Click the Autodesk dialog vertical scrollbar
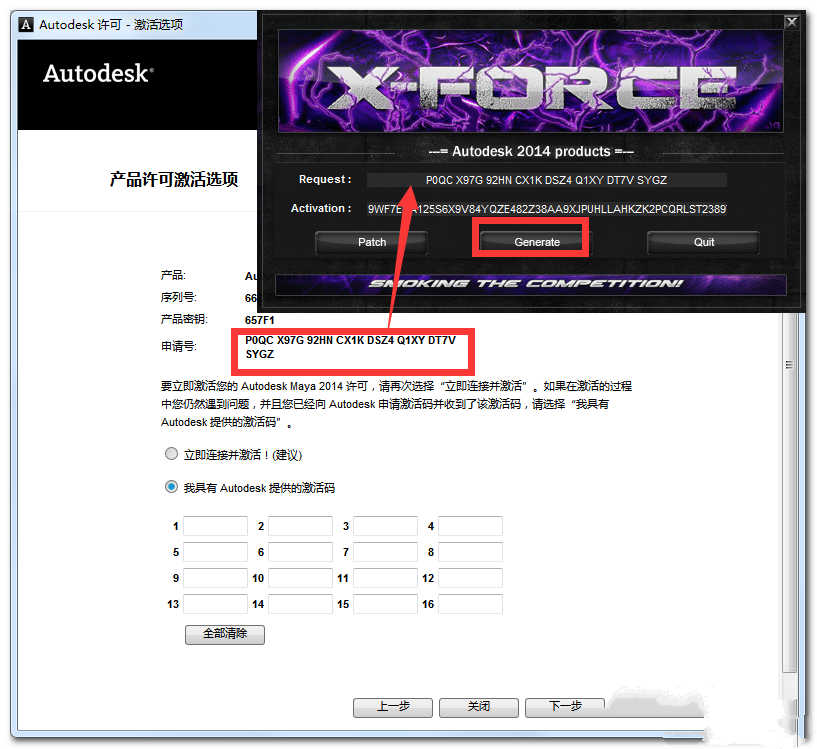 click(x=790, y=493)
